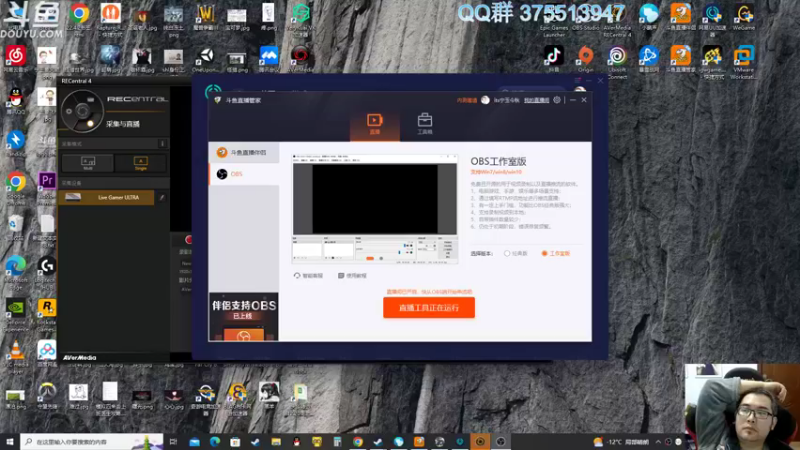The image size is (800, 450).
Task: Click the taskbar search box
Action: (x=92, y=442)
